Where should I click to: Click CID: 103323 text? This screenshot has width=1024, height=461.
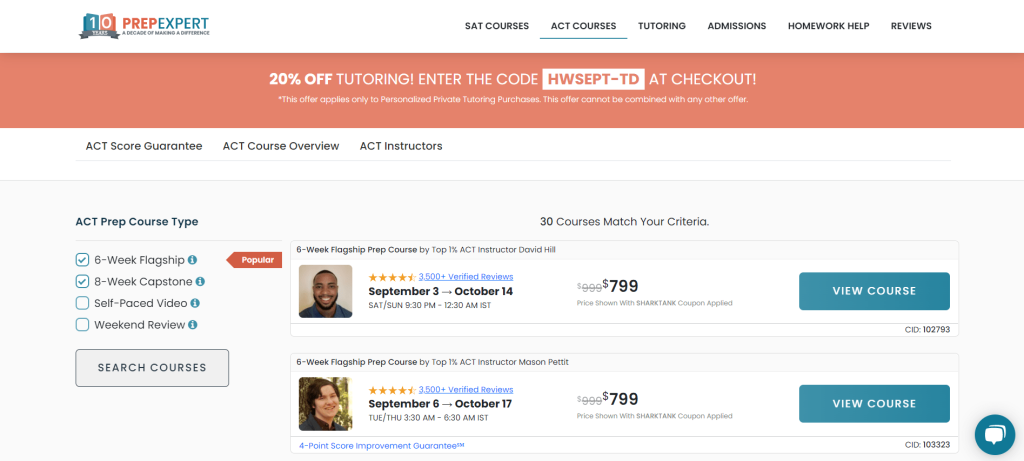click(927, 445)
